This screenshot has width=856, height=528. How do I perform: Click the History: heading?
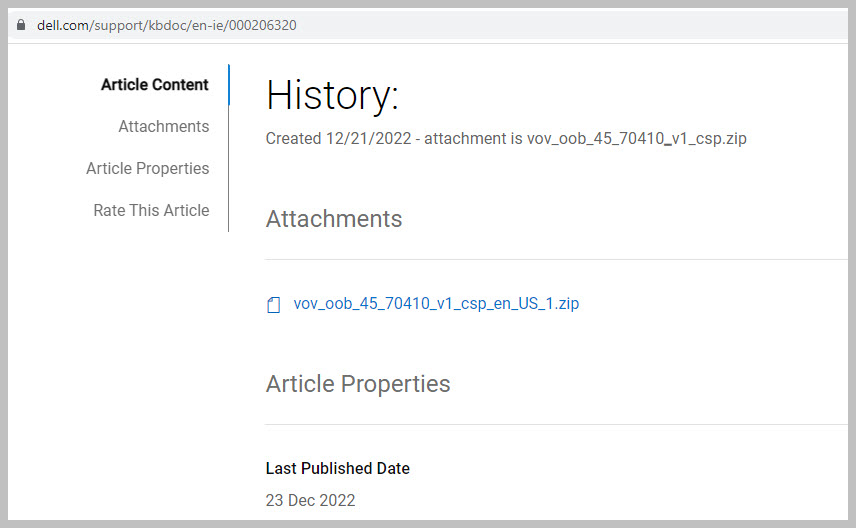pos(332,95)
